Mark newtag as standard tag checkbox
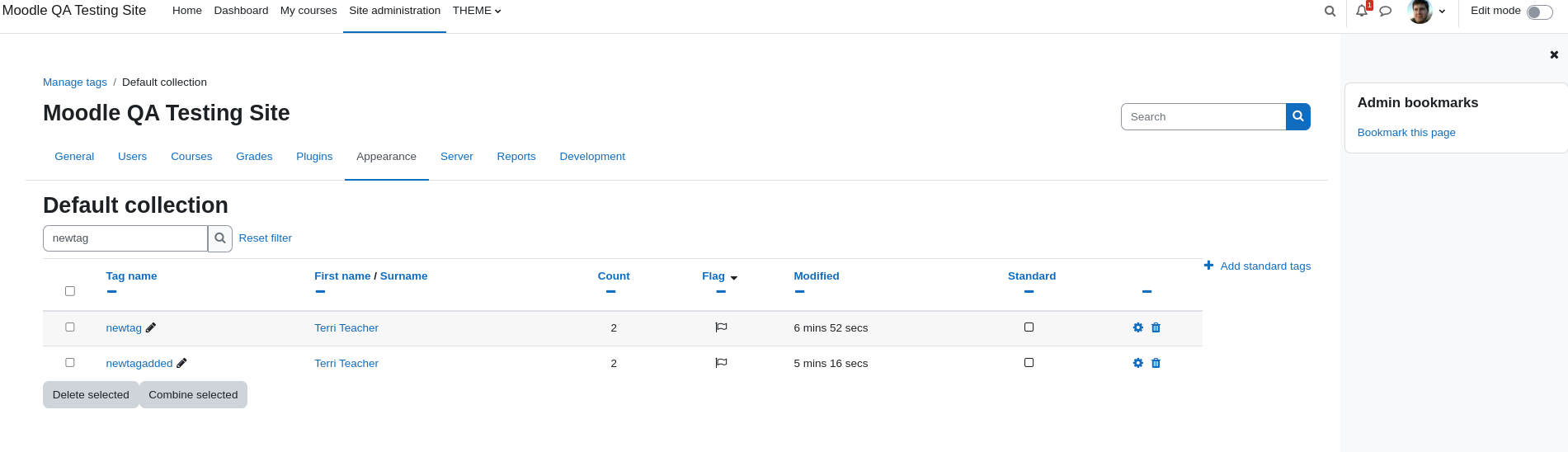 (x=1029, y=327)
